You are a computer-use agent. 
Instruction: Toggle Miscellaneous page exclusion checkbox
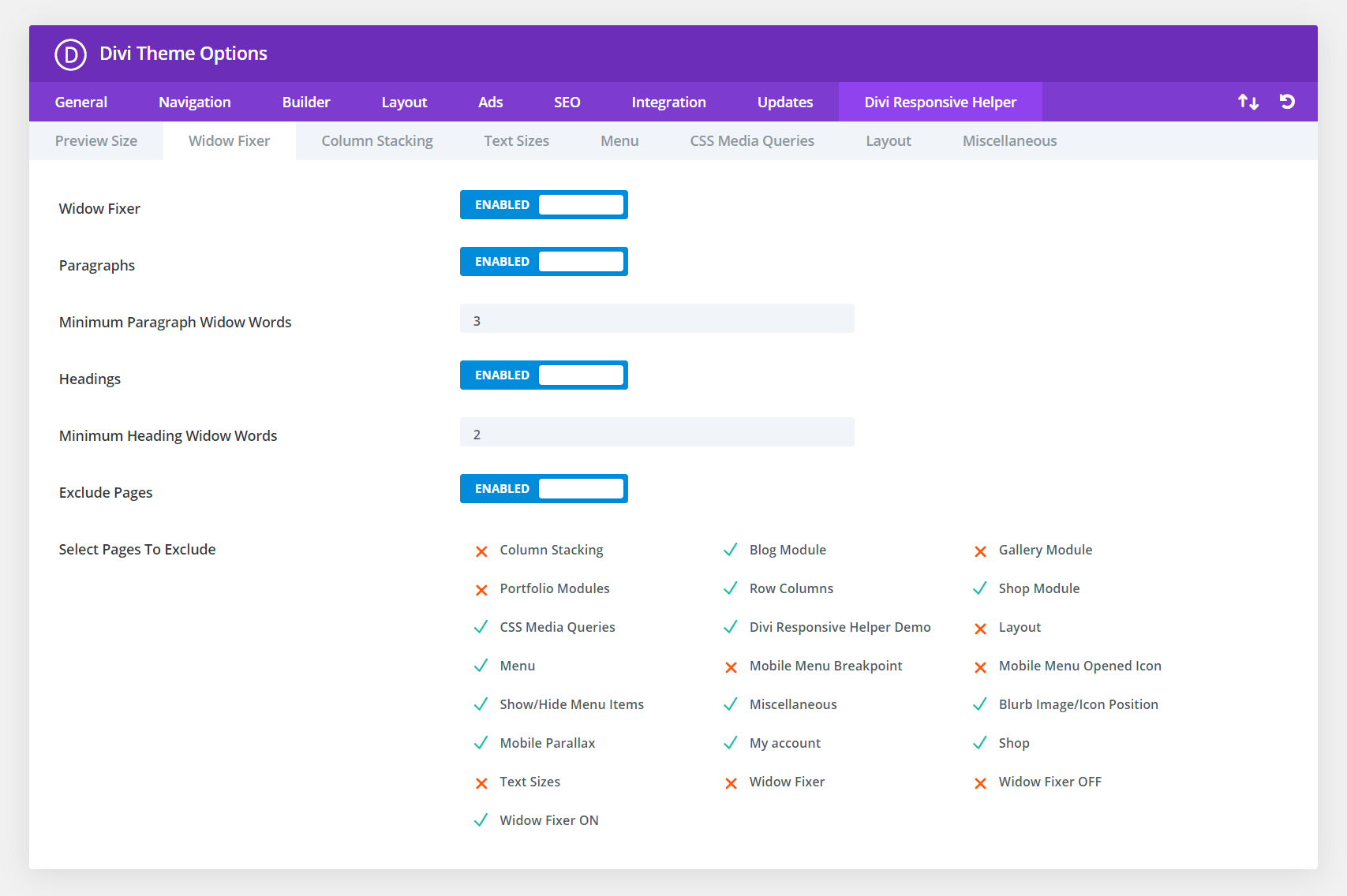pyautogui.click(x=731, y=704)
